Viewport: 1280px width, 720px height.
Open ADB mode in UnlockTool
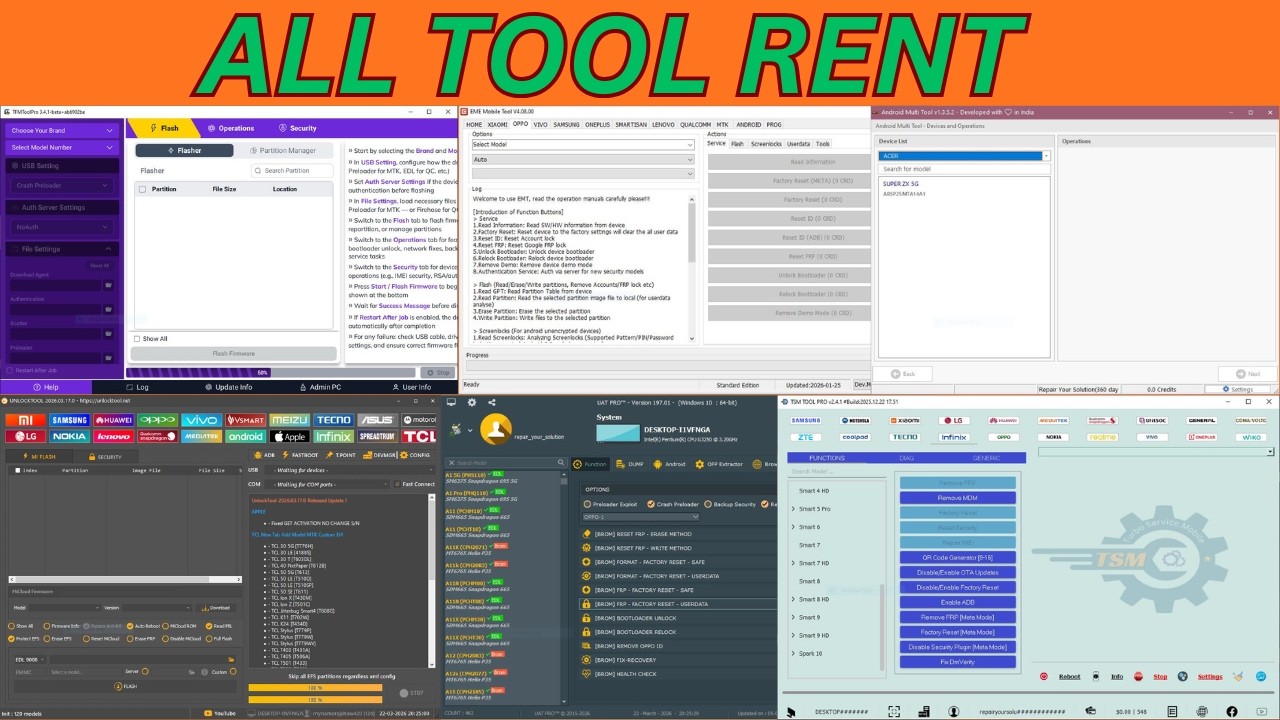(264, 455)
